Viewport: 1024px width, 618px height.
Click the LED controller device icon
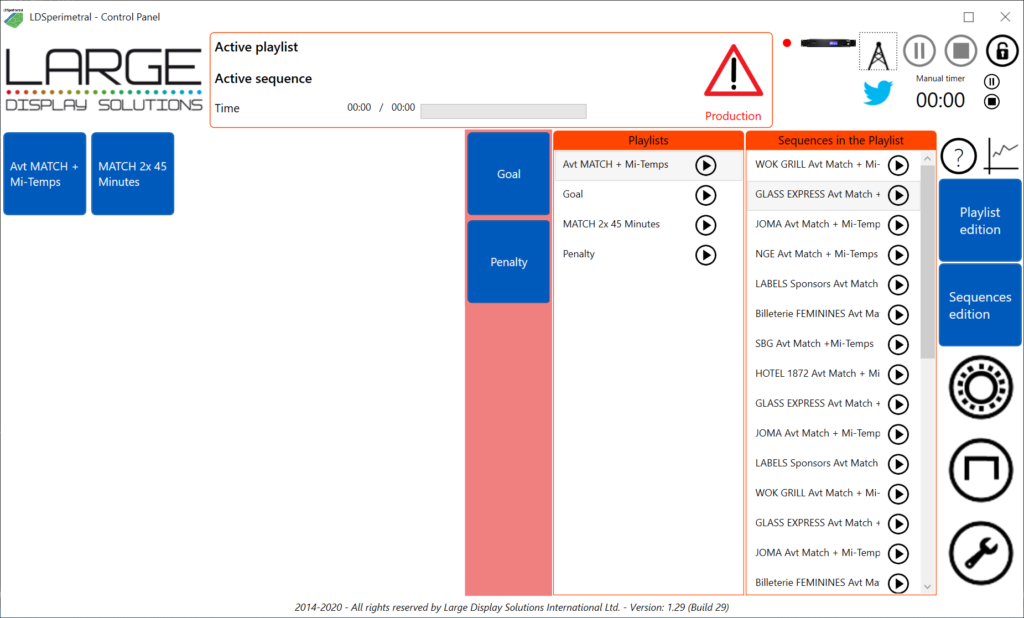(x=825, y=43)
